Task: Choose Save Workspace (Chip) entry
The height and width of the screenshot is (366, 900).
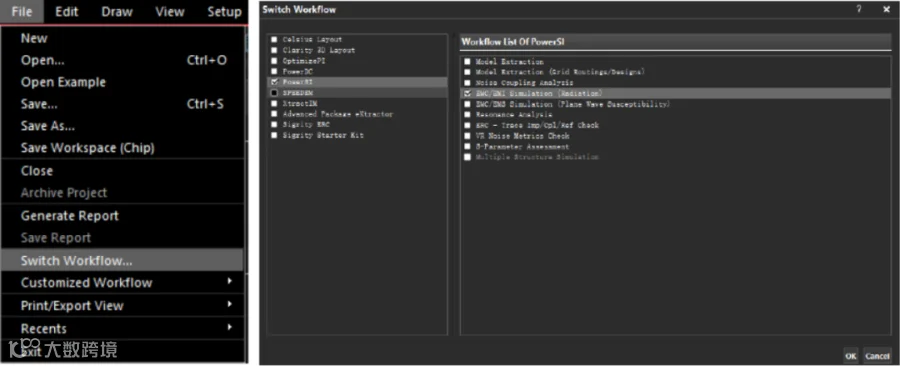Action: point(122,148)
